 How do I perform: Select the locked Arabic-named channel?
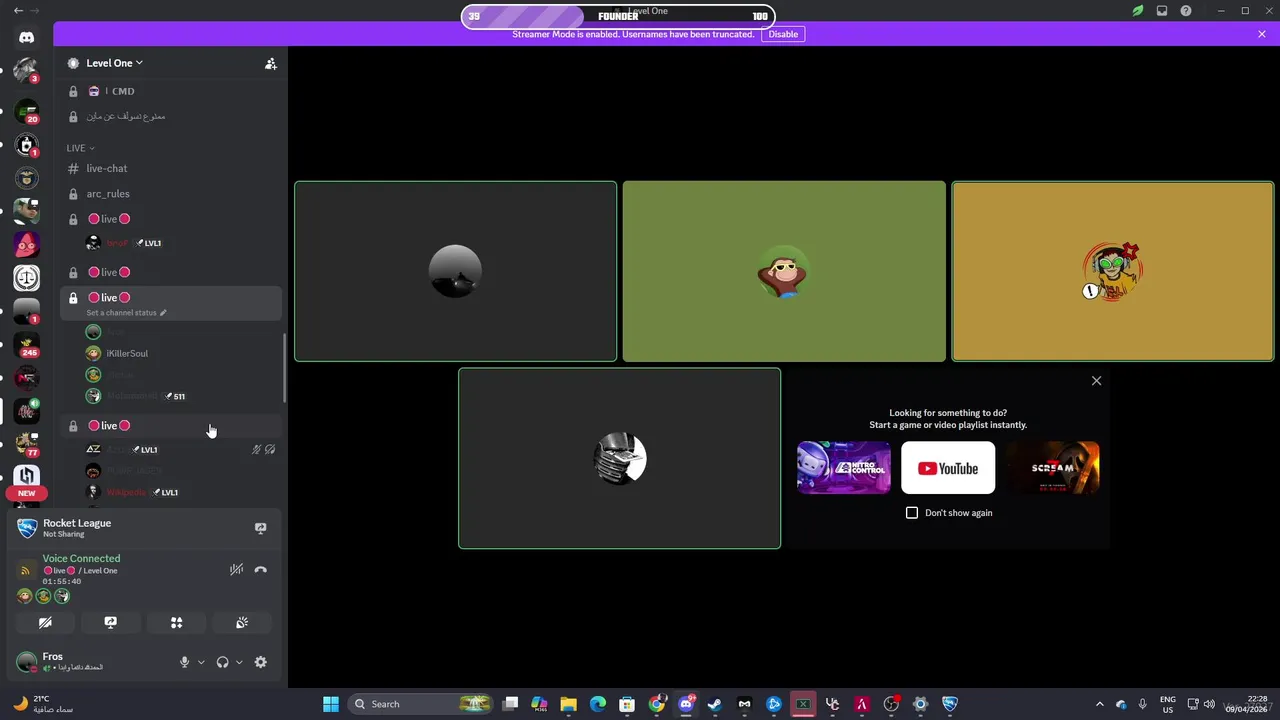point(171,116)
